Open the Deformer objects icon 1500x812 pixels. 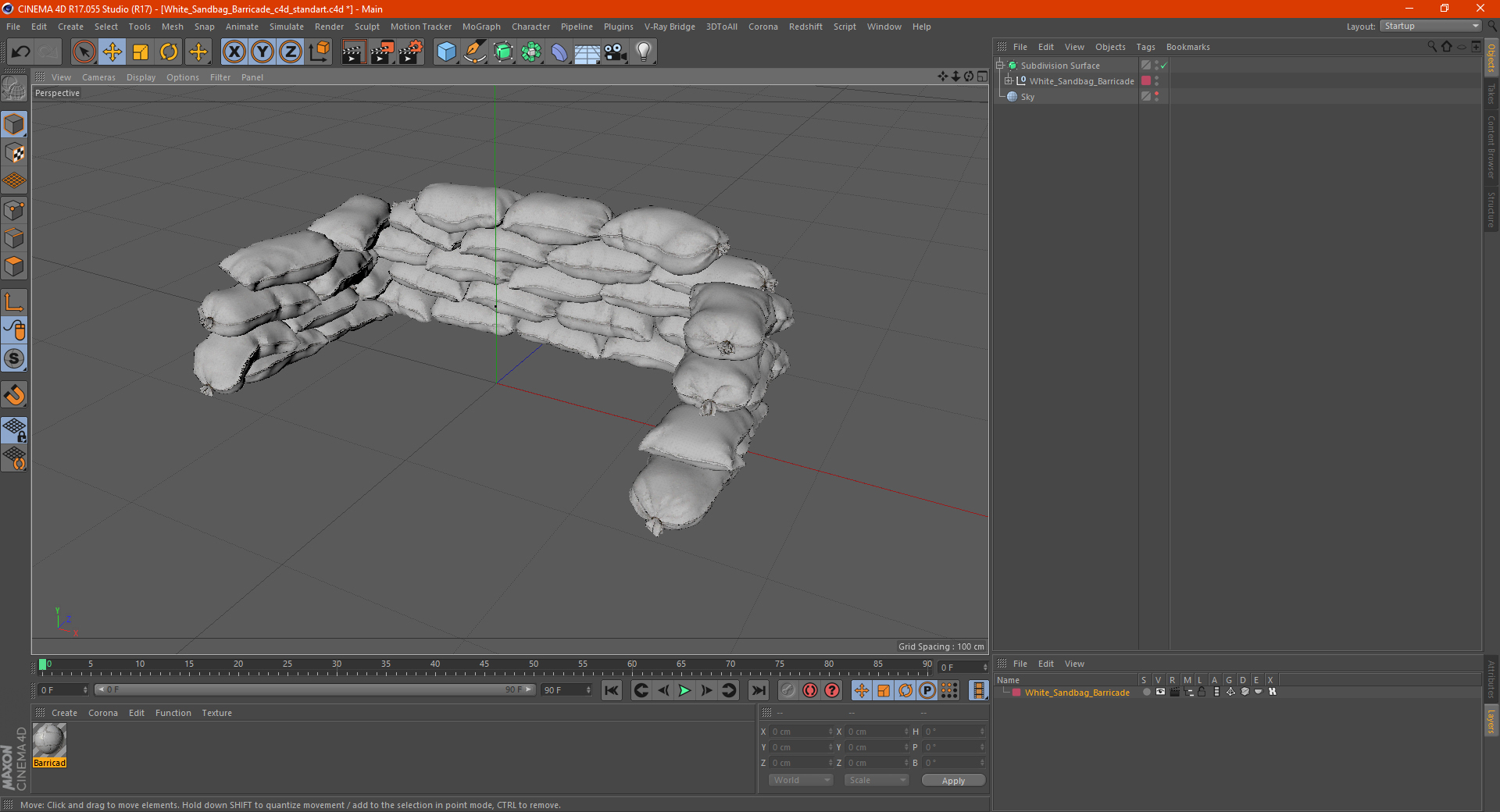click(559, 52)
